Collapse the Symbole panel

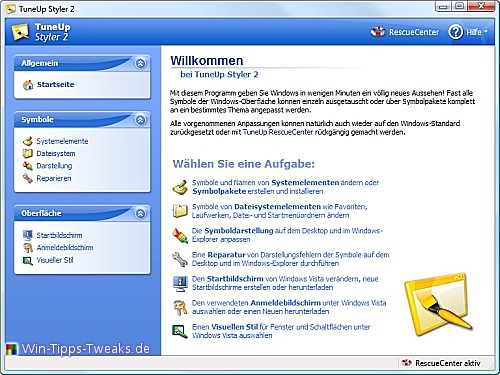click(140, 120)
